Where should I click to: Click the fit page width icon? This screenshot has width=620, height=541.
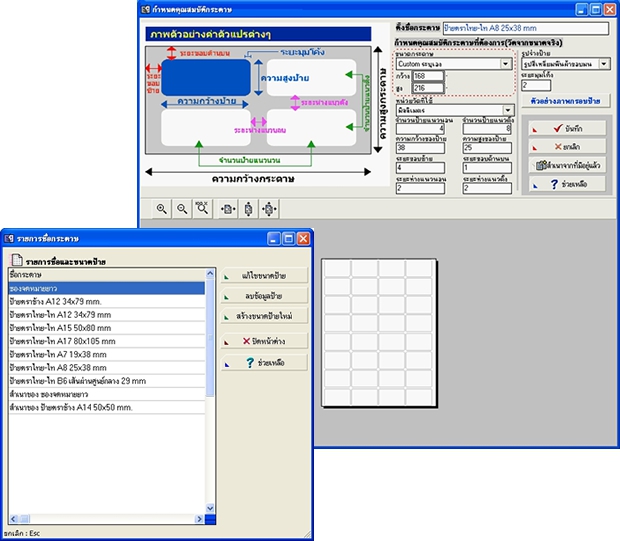(x=228, y=208)
